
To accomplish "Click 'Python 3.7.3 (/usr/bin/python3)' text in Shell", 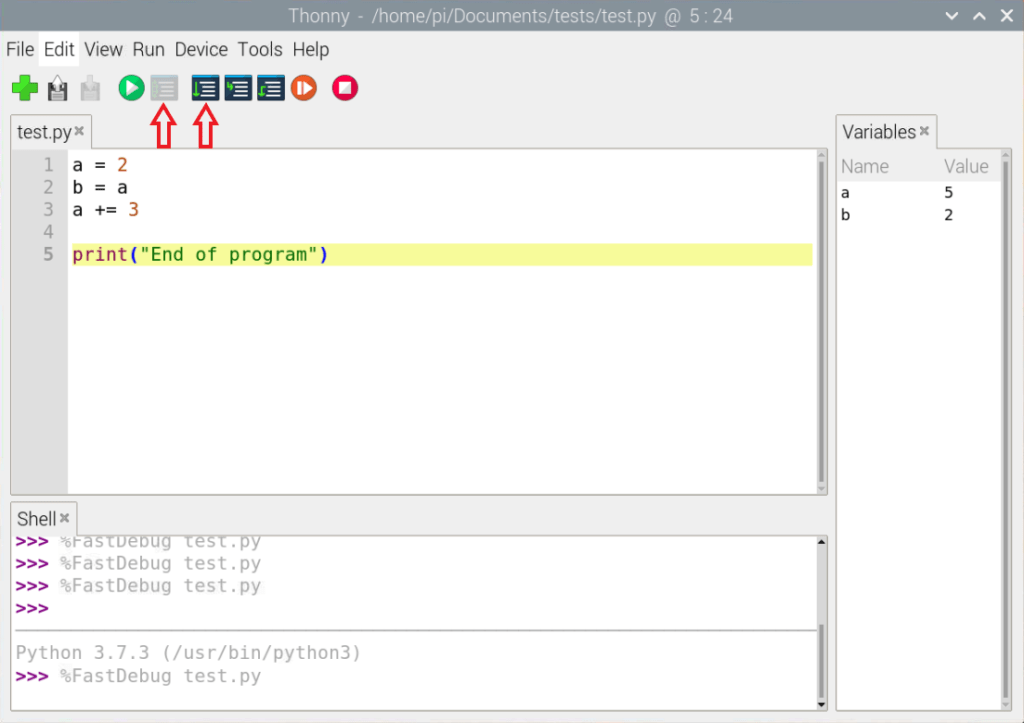I will (x=188, y=653).
